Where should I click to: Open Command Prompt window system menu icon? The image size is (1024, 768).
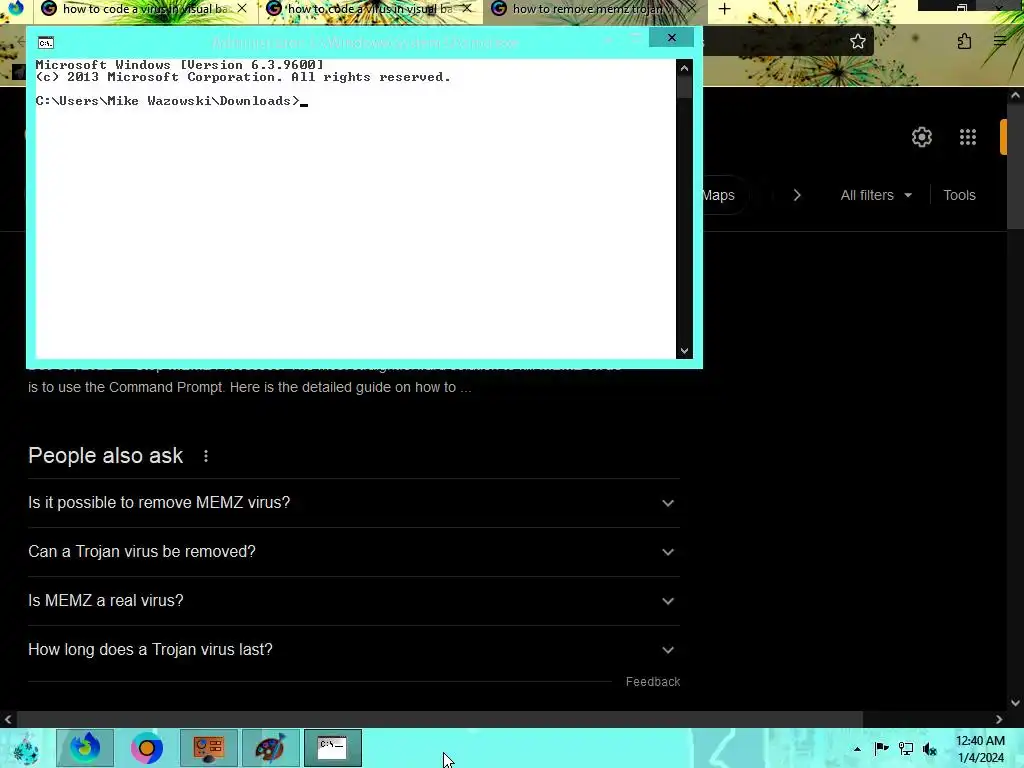click(46, 43)
